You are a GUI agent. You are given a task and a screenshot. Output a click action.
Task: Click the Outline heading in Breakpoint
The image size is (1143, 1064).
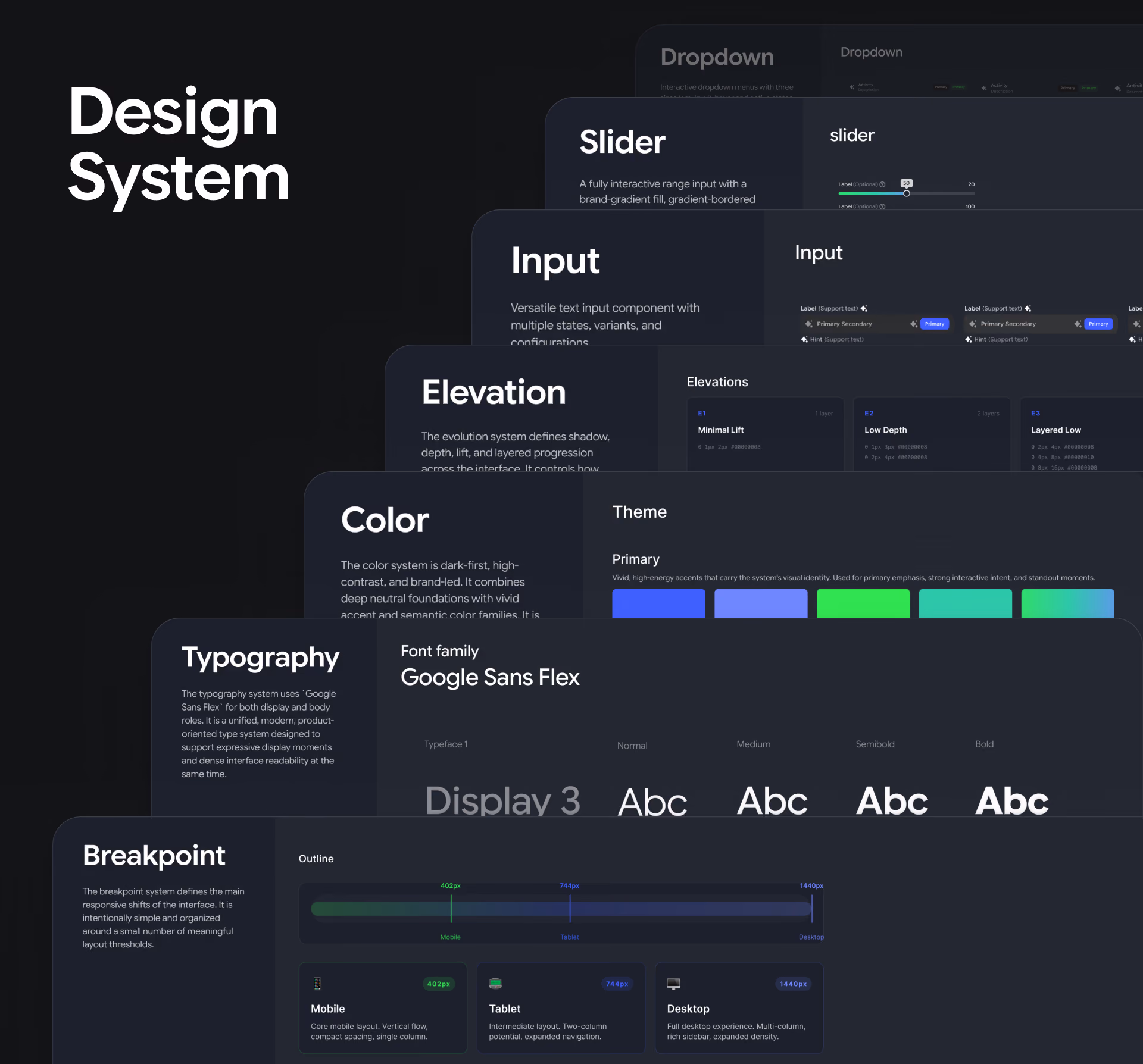tap(316, 859)
